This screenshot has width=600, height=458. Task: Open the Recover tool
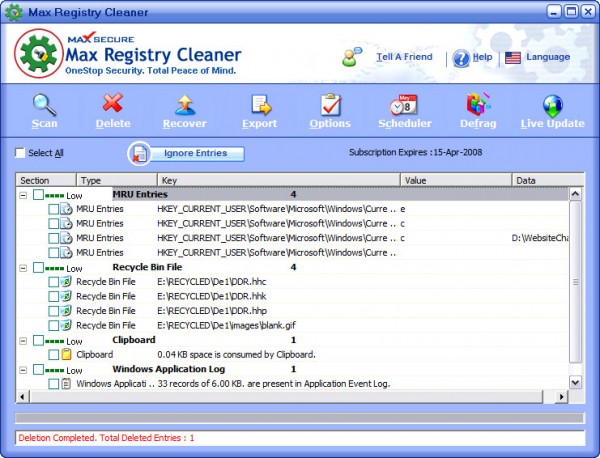tap(184, 105)
